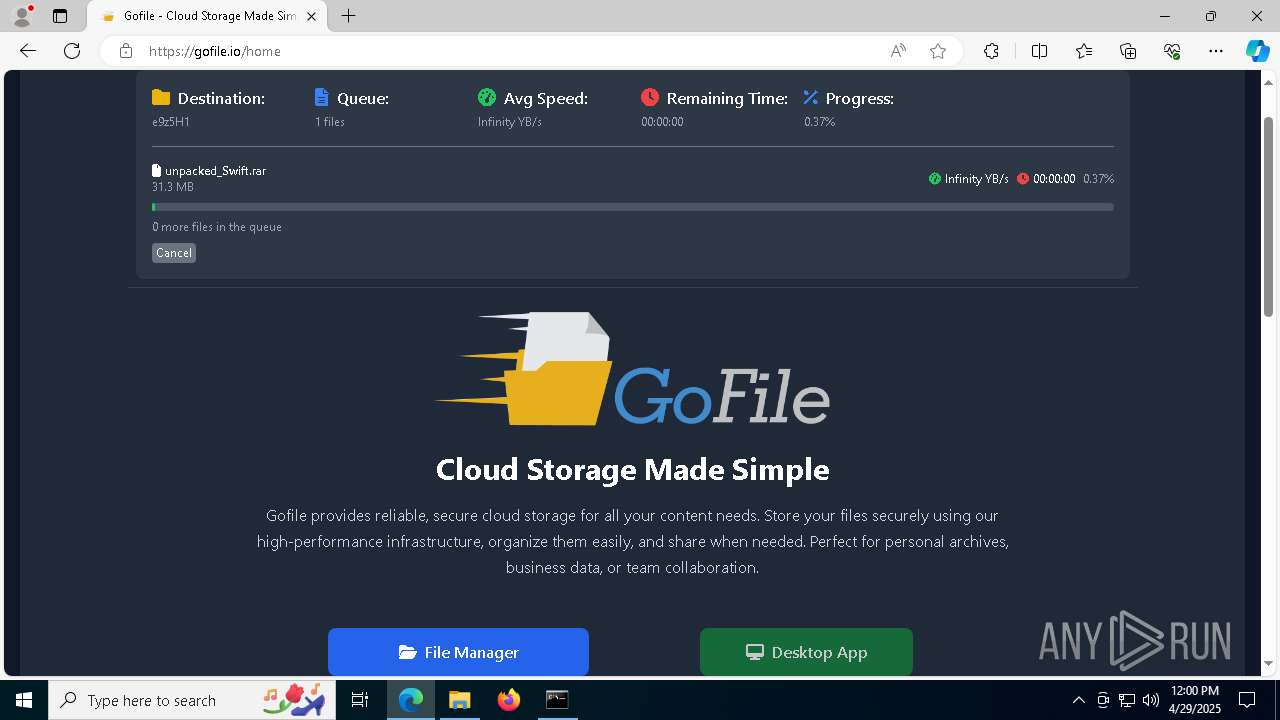The height and width of the screenshot is (720, 1280).
Task: Open Settings and more ellipsis menu
Action: tap(1216, 51)
